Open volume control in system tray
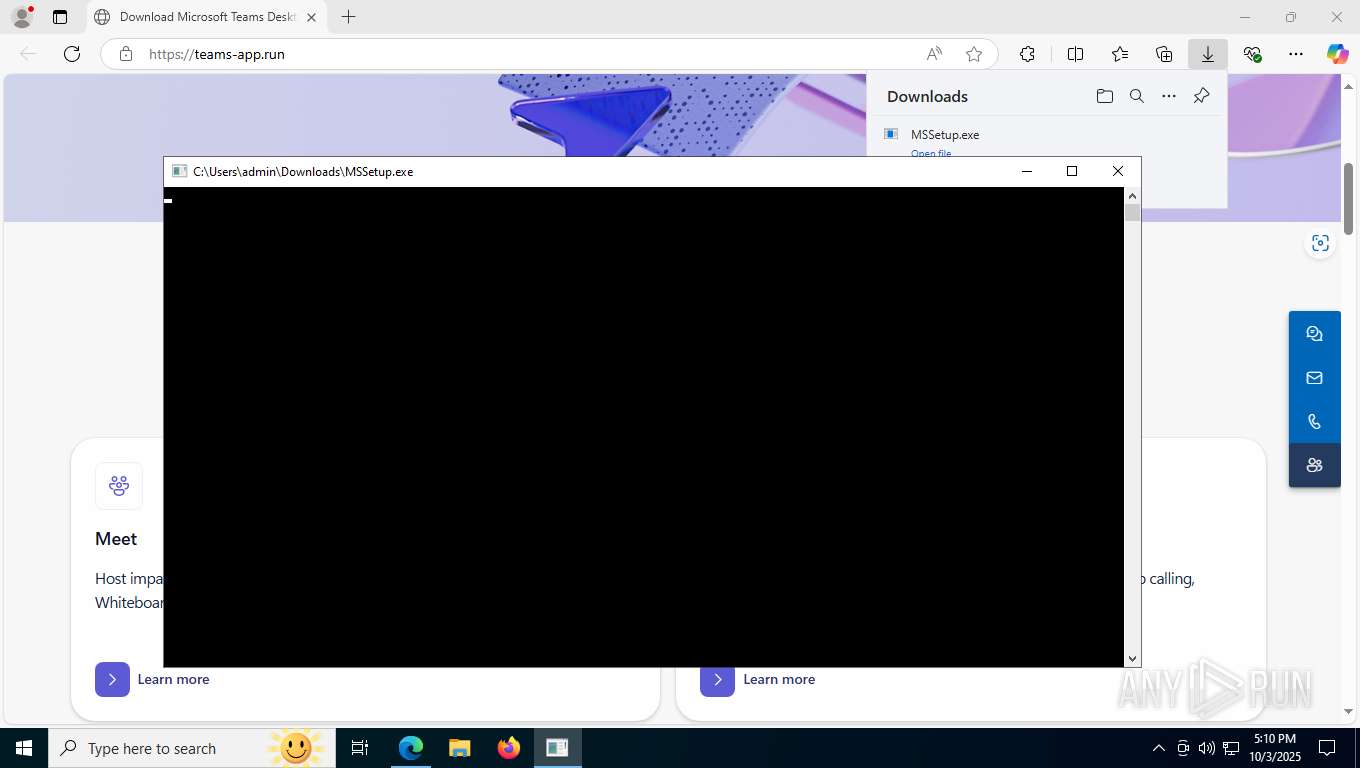Viewport: 1360px width, 768px height. (x=1207, y=748)
